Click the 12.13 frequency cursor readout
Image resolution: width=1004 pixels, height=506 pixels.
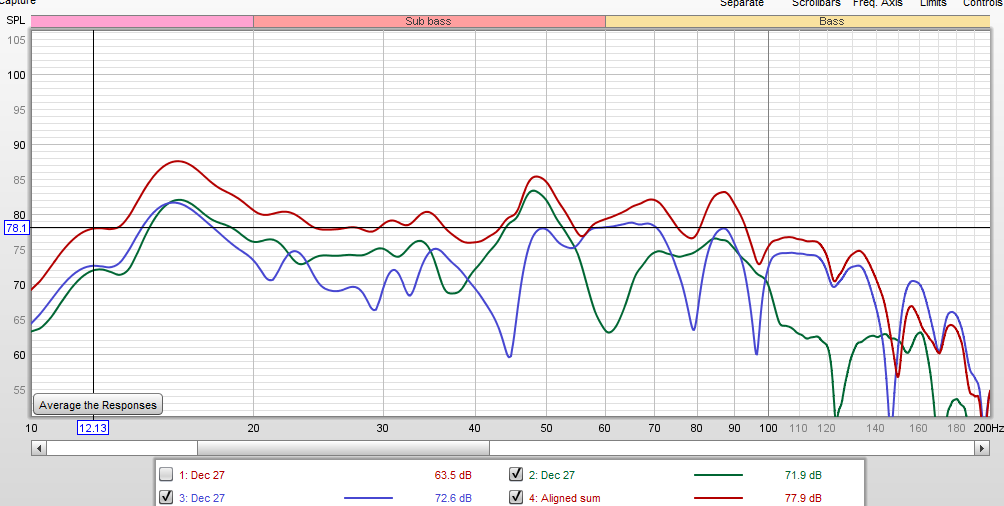pyautogui.click(x=93, y=428)
